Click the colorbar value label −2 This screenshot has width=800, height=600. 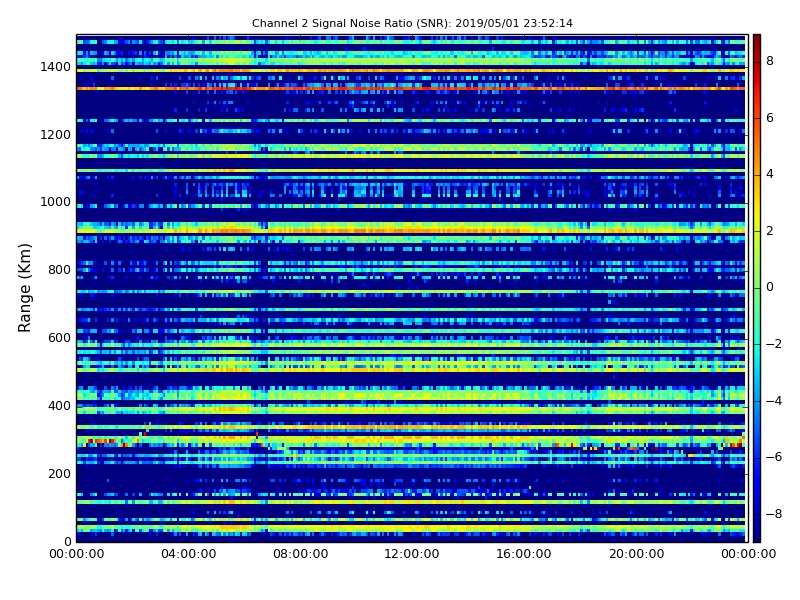coord(774,344)
